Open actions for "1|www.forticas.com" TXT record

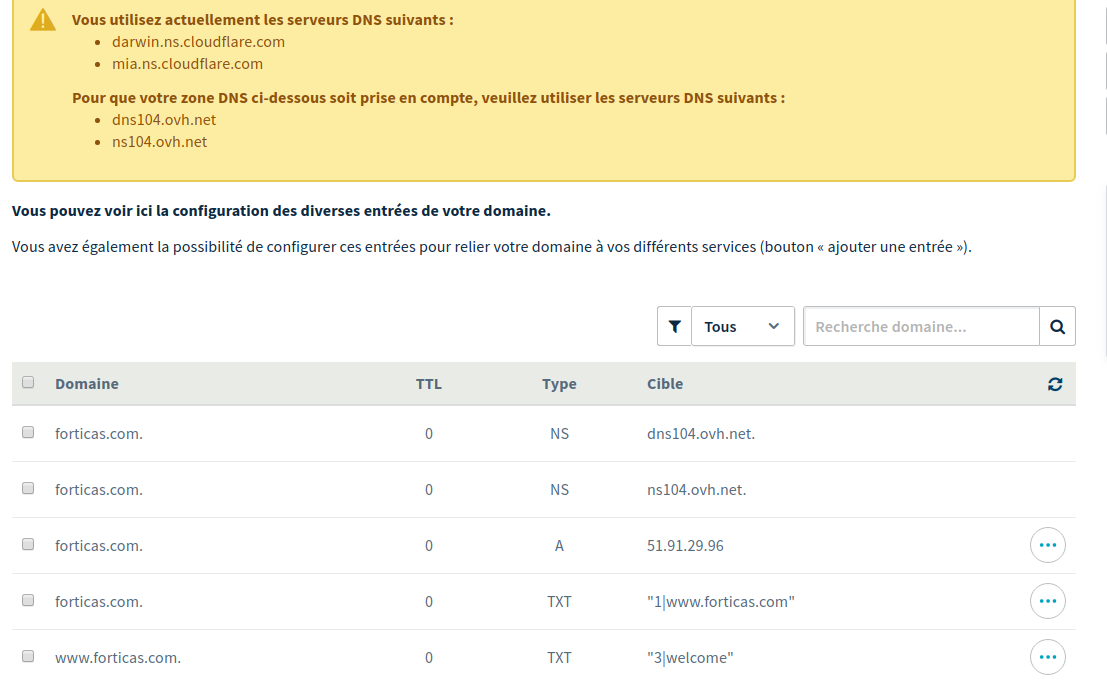[1047, 602]
